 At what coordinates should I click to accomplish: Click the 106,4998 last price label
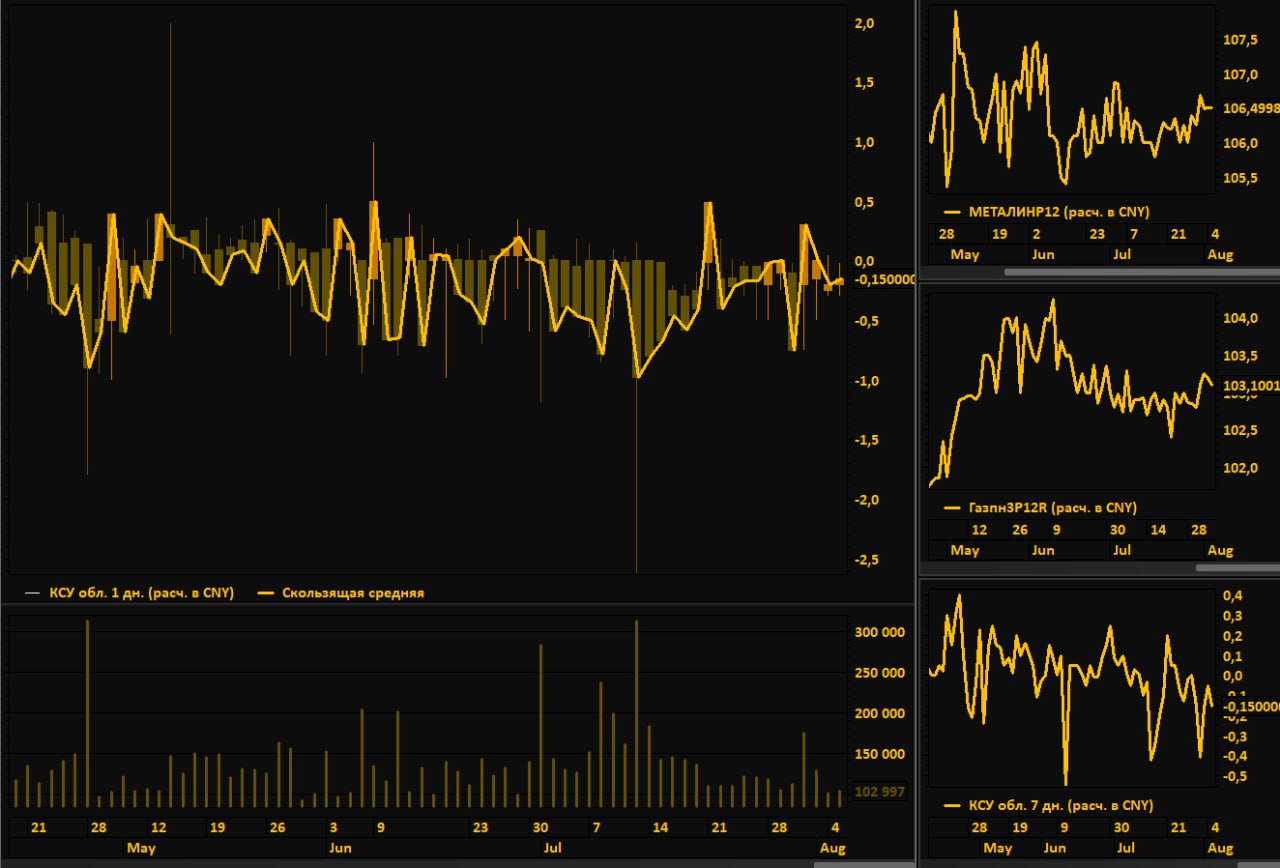1251,108
